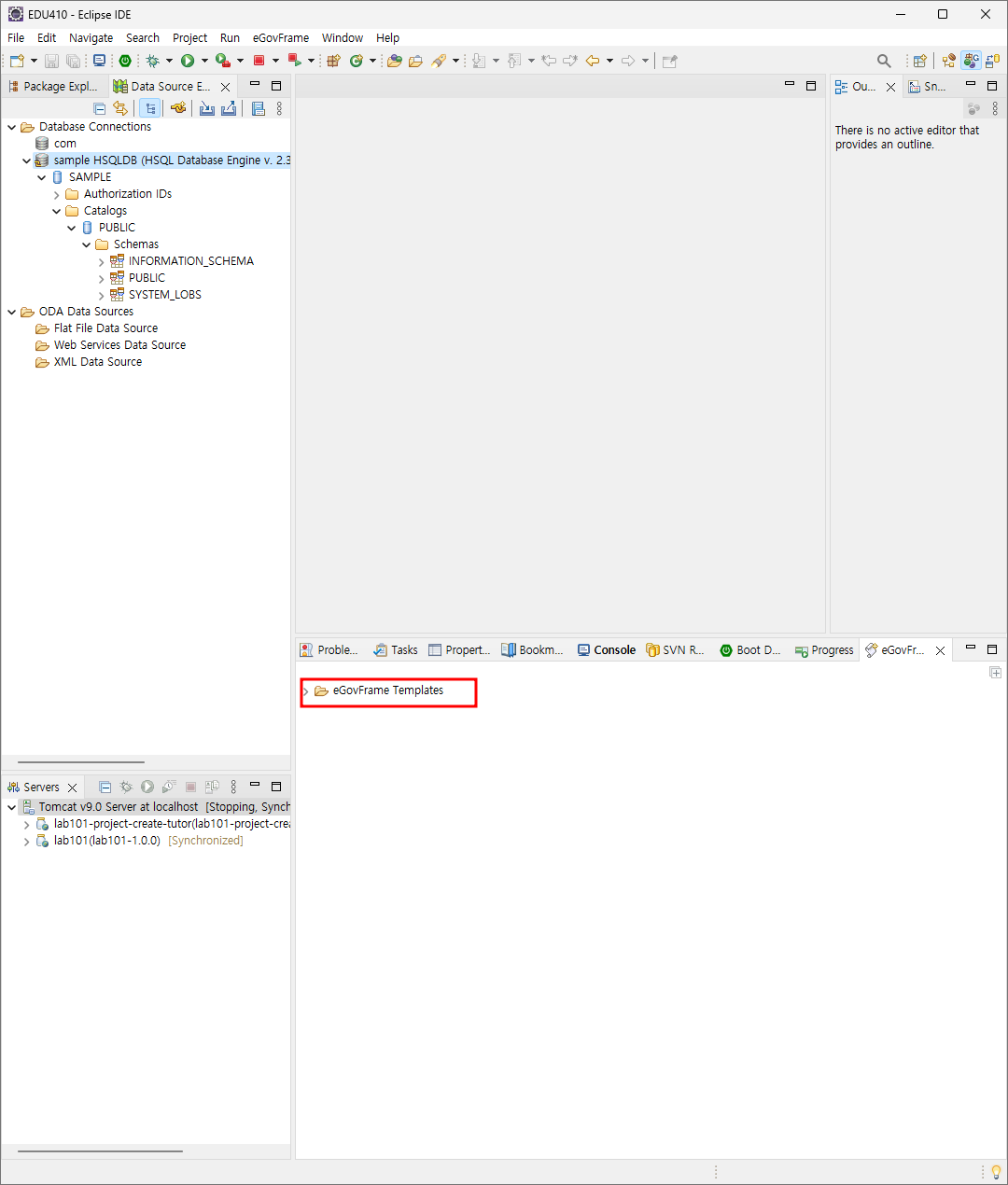Click the New Java Class icon

pyautogui.click(x=357, y=61)
